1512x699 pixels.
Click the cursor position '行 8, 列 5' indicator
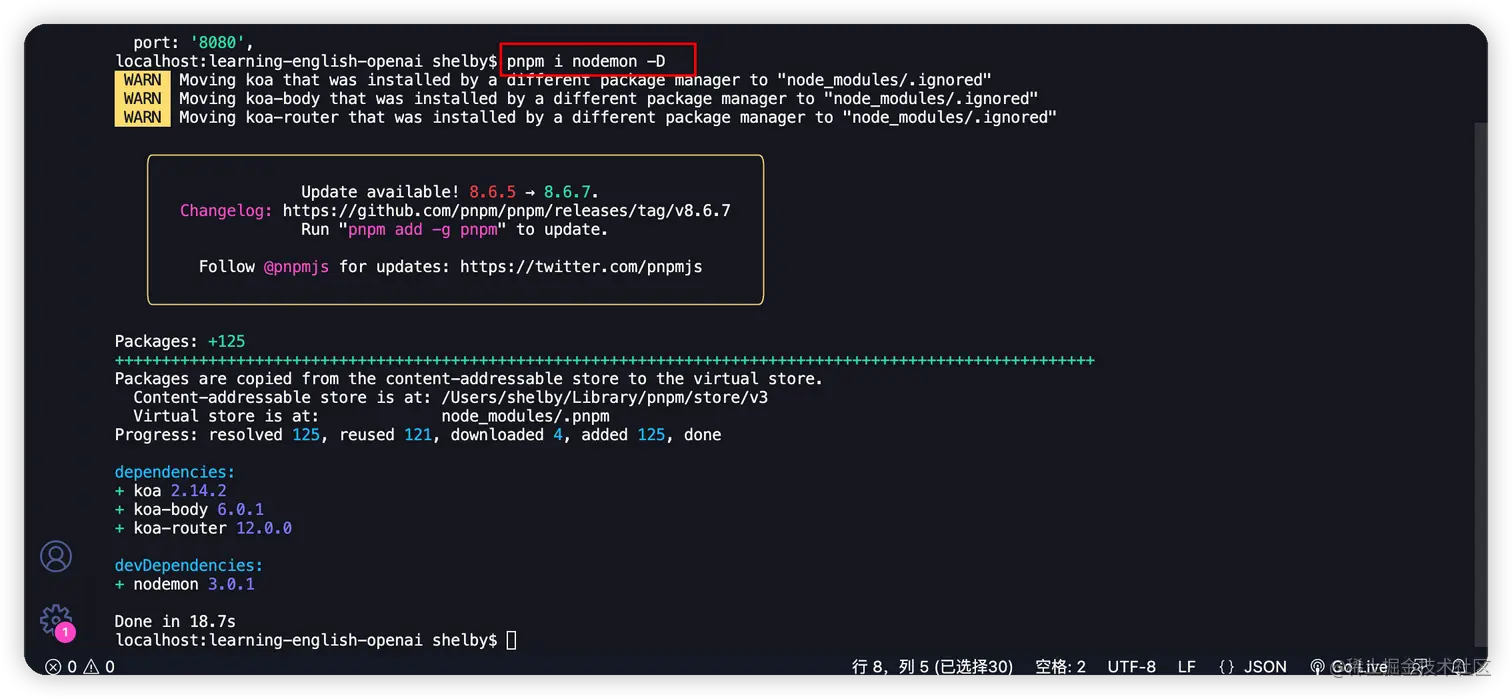coord(932,667)
